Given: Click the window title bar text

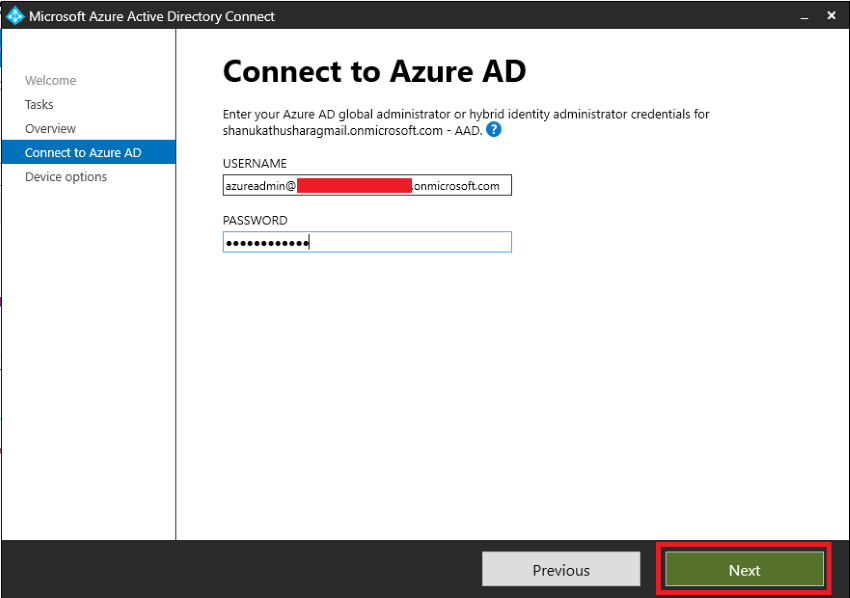Looking at the screenshot, I should pyautogui.click(x=152, y=16).
